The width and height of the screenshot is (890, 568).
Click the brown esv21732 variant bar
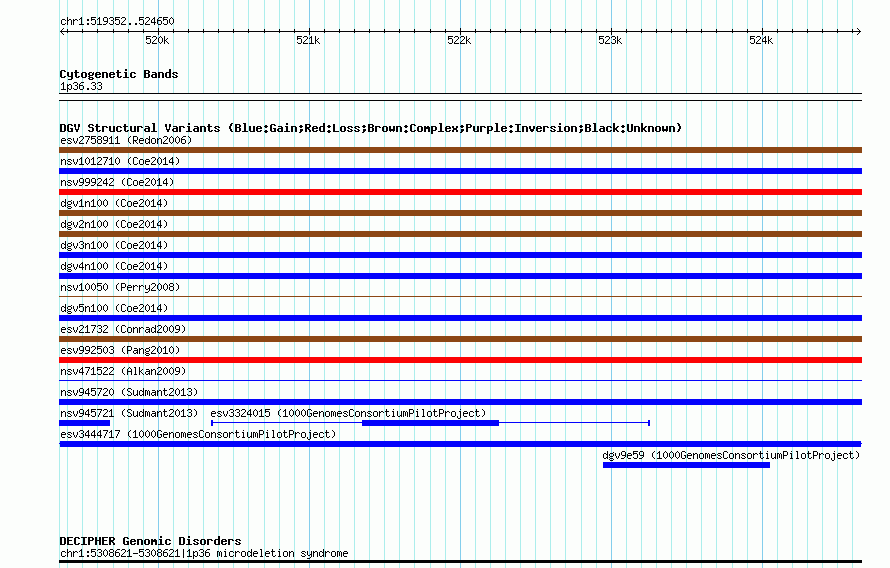click(460, 339)
